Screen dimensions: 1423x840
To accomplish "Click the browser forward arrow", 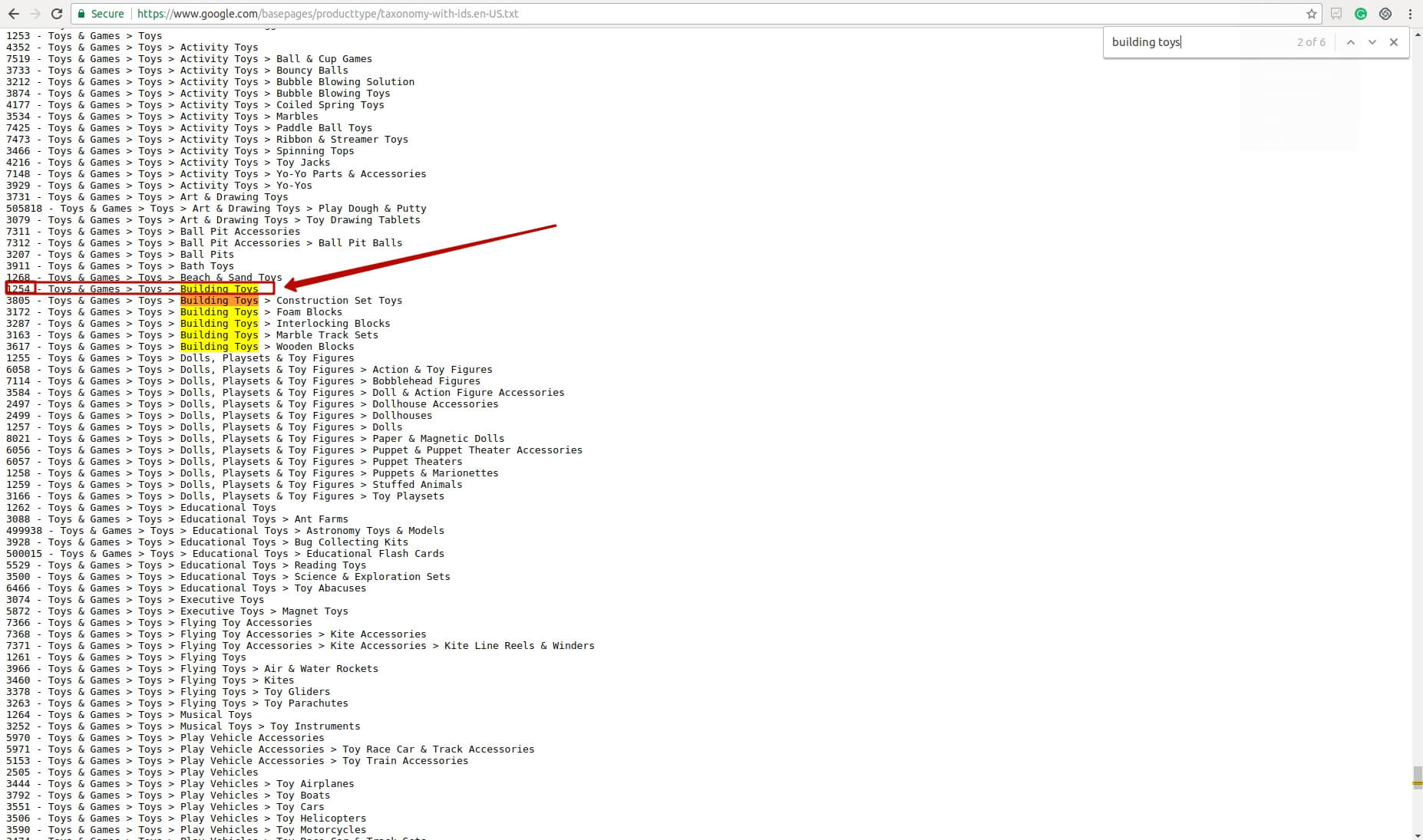I will click(35, 14).
